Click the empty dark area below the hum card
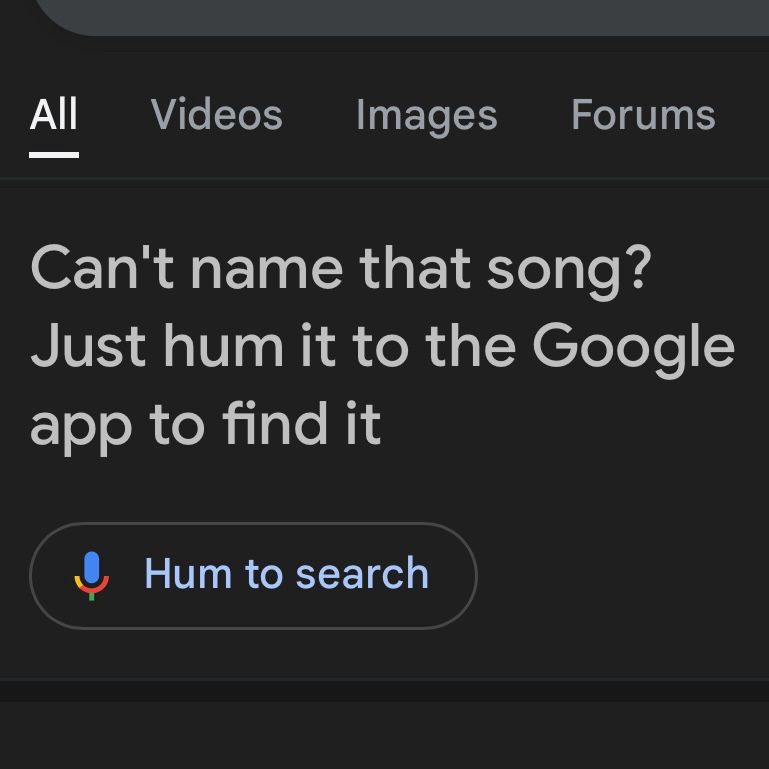Image resolution: width=769 pixels, height=769 pixels. coord(384,735)
